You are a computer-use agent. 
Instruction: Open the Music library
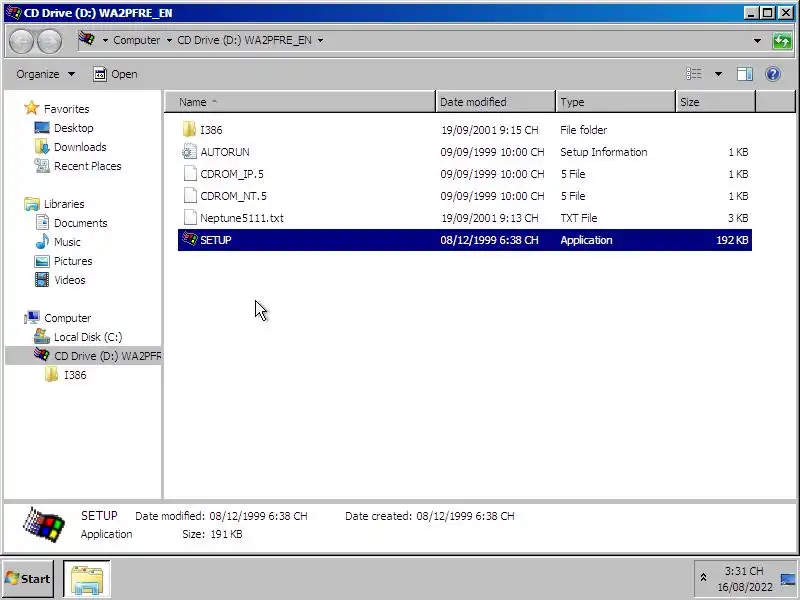(x=58, y=242)
